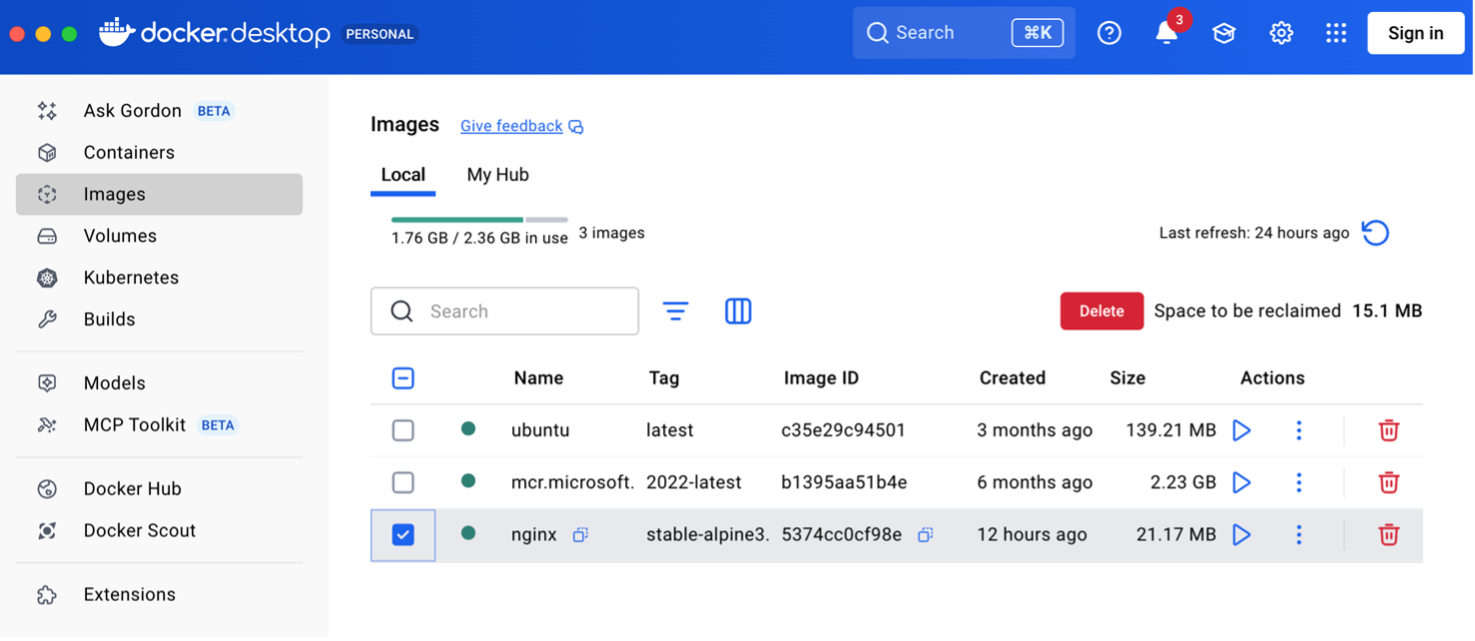1475x641 pixels.
Task: Click the Give feedback link
Action: coord(511,126)
